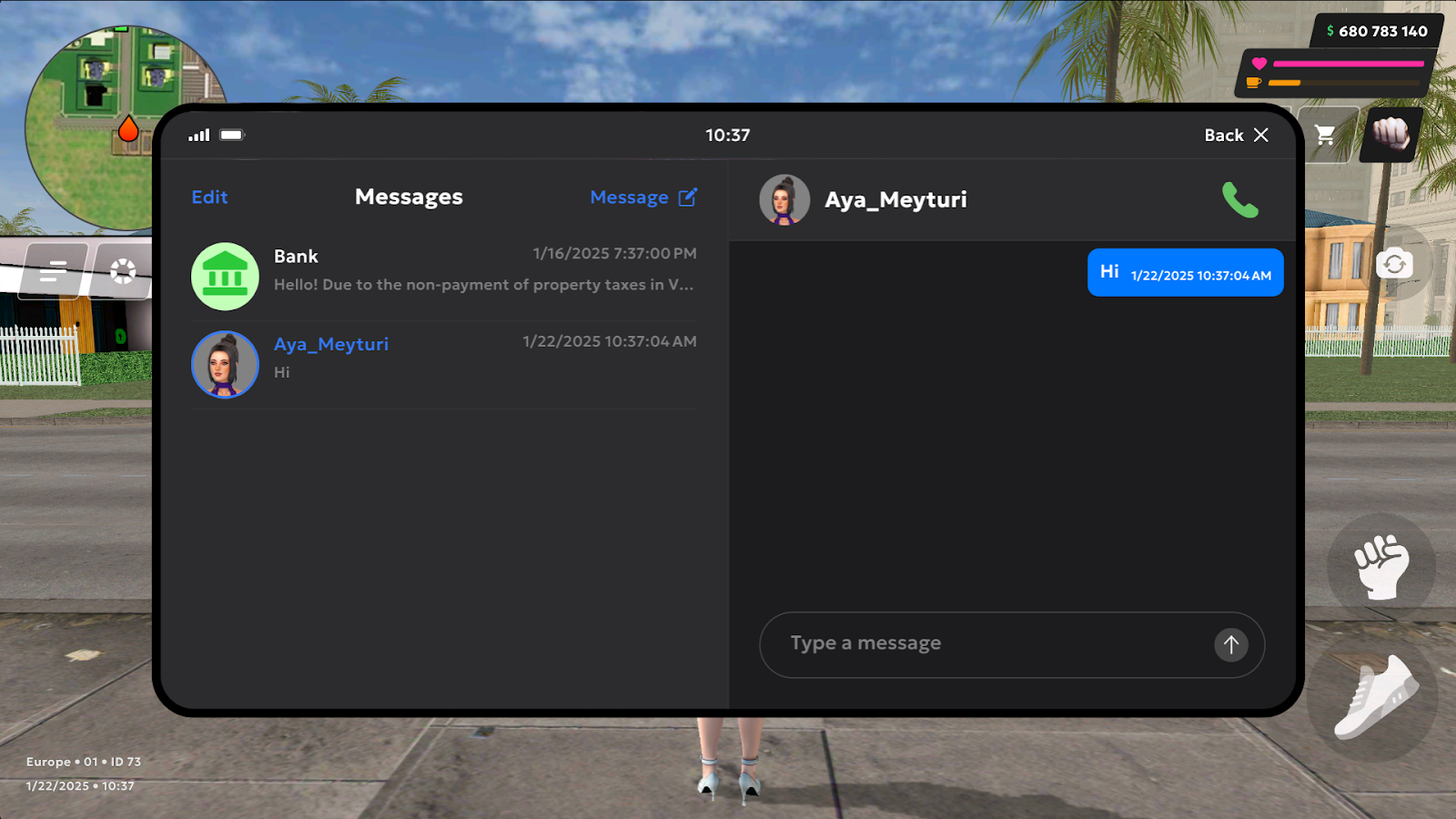Open the Bank avatar icon
Screen dimensions: 1456x819
(x=225, y=276)
